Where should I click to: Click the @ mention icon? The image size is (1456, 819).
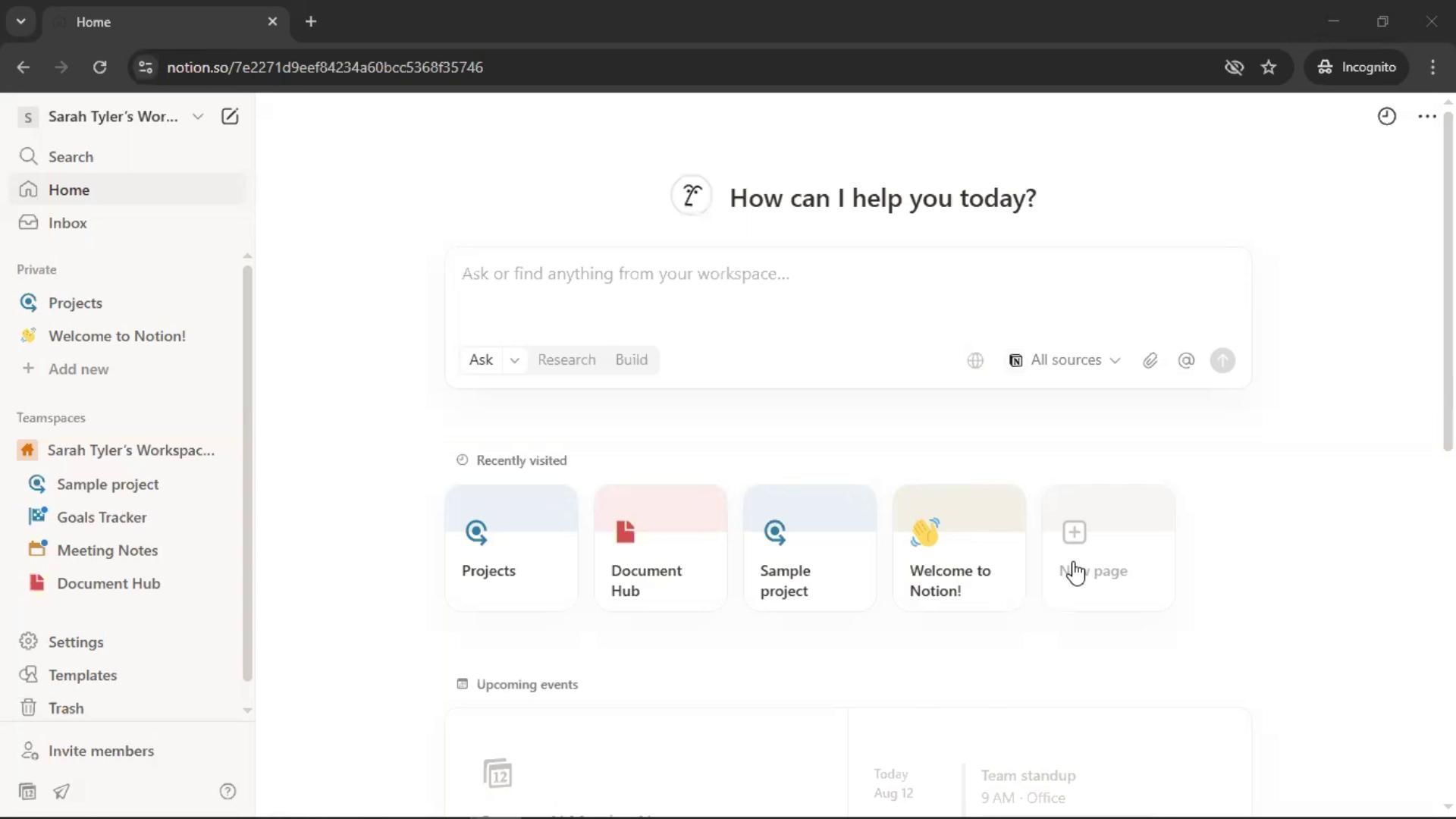coord(1186,360)
